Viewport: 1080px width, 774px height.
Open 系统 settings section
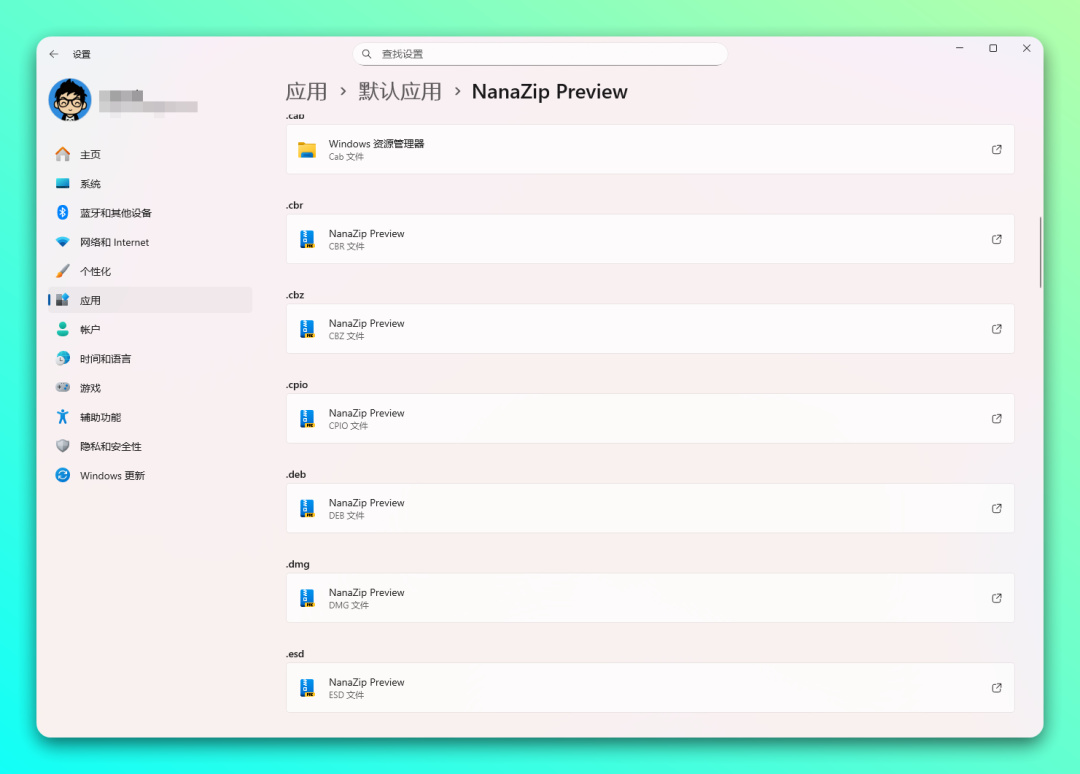tap(150, 184)
